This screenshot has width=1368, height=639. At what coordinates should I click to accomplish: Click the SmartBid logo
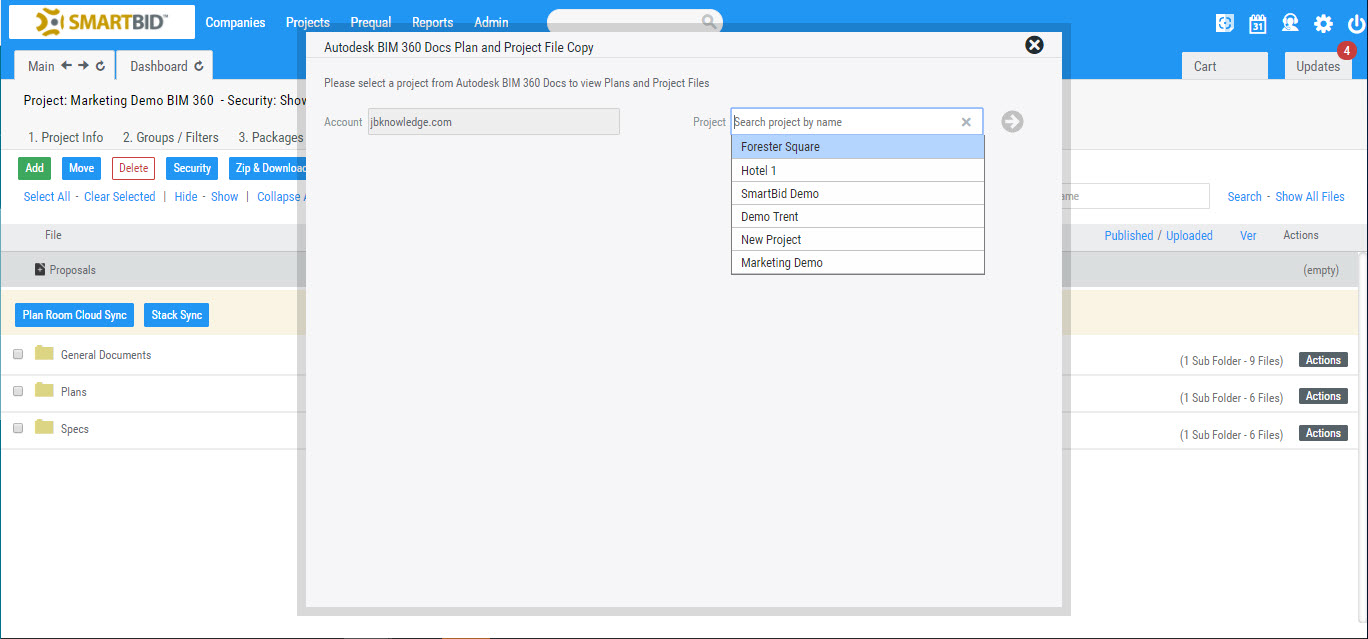click(100, 21)
